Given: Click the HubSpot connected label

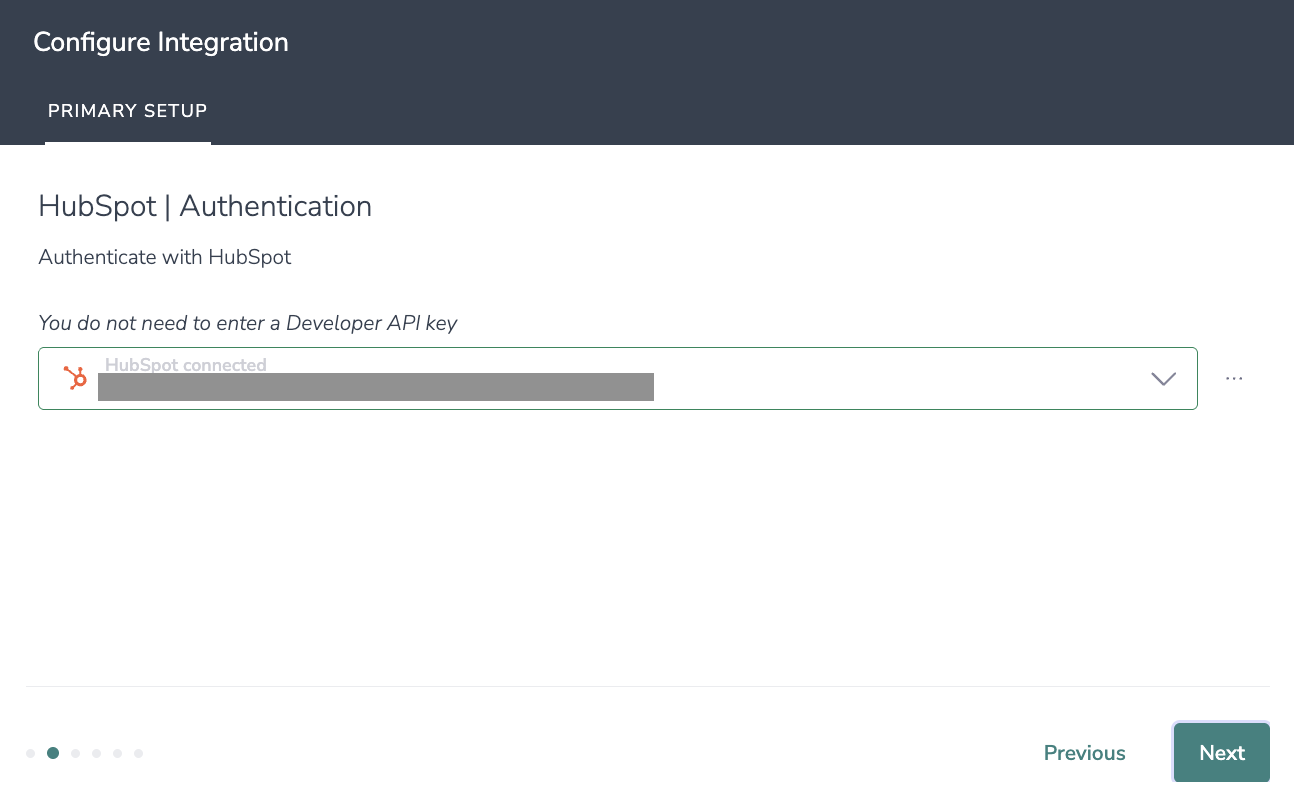Looking at the screenshot, I should pyautogui.click(x=186, y=365).
